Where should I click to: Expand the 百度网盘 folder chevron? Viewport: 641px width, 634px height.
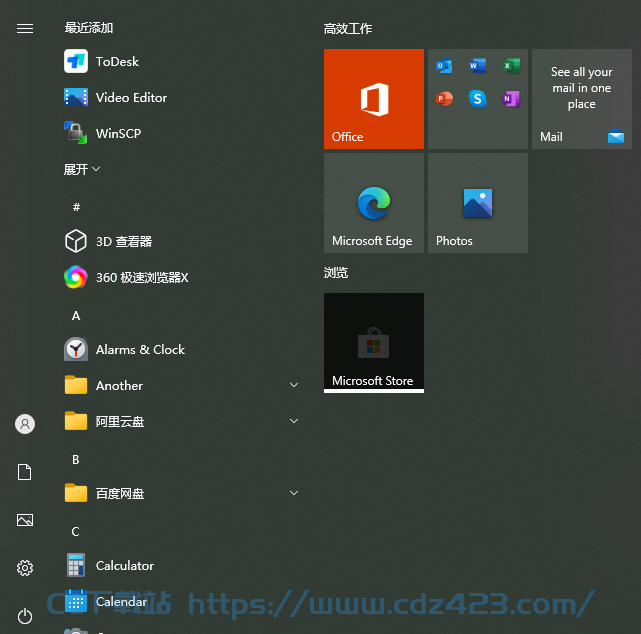(294, 493)
